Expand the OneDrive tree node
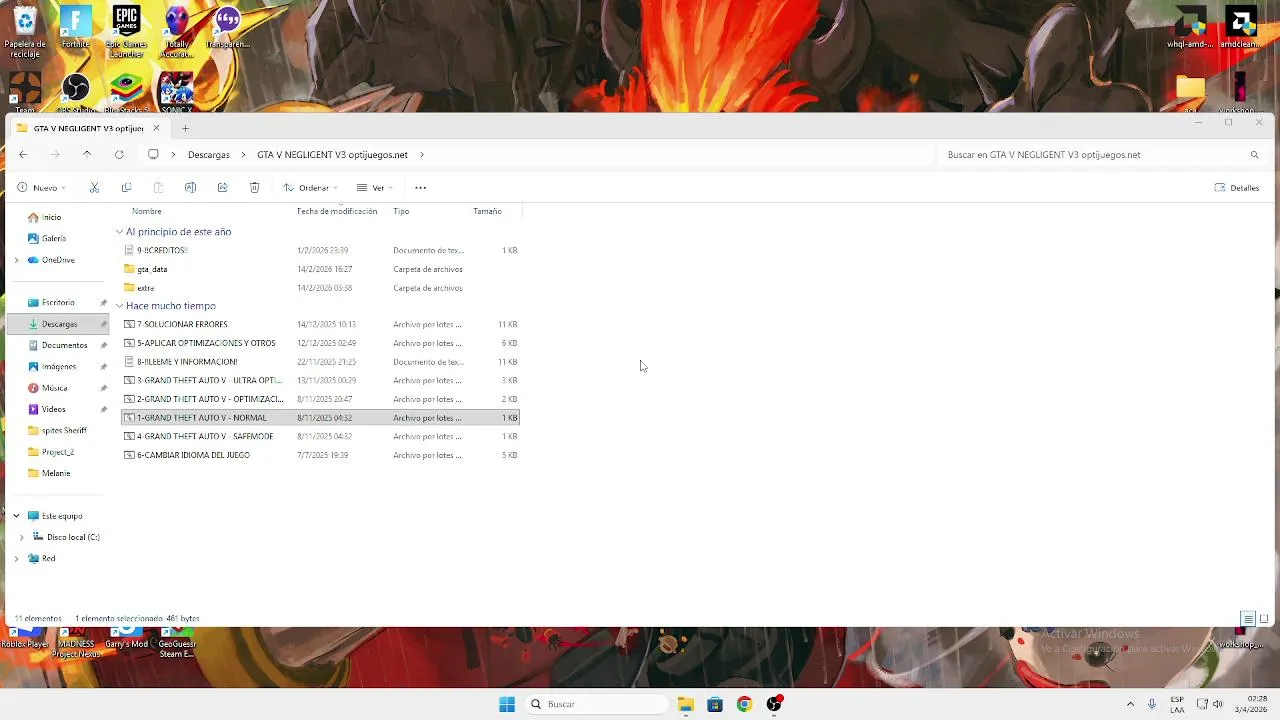The height and width of the screenshot is (720, 1280). [16, 260]
